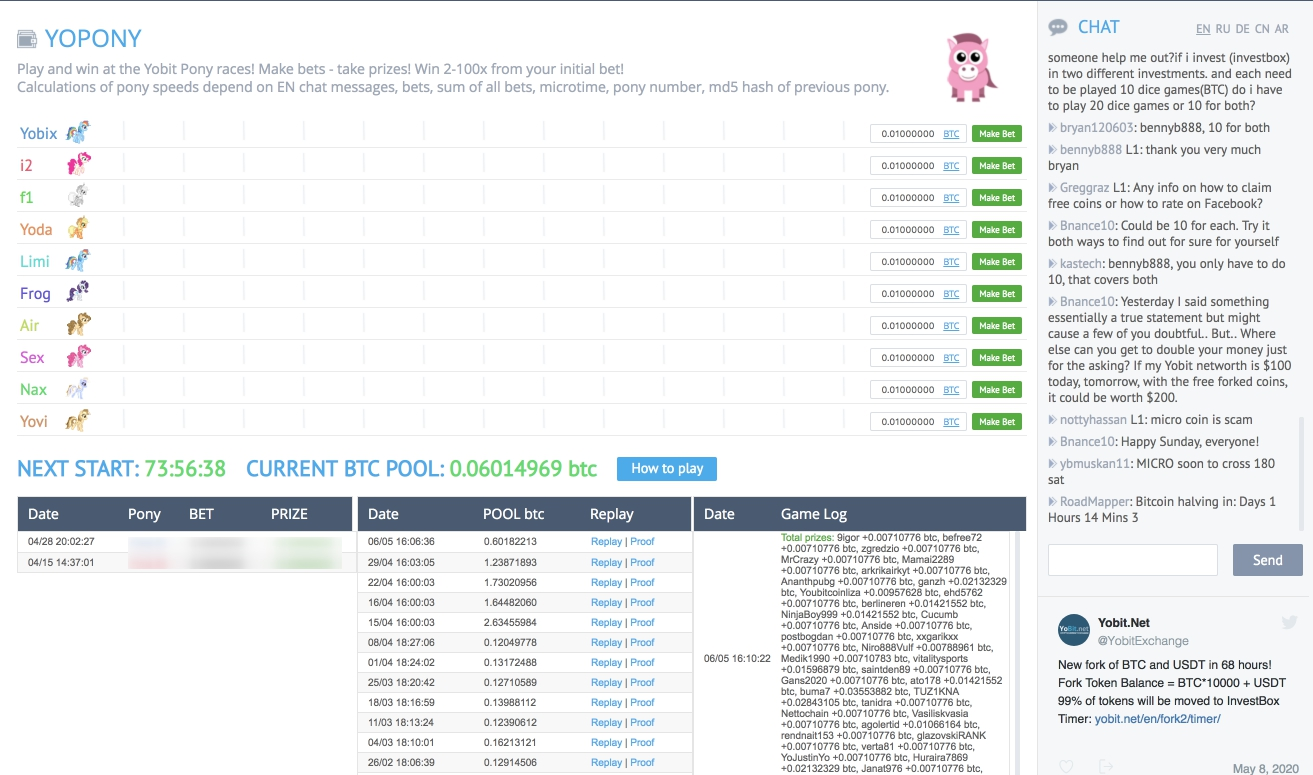Click the chat message input box
The height and width of the screenshot is (775, 1313).
(x=1132, y=560)
